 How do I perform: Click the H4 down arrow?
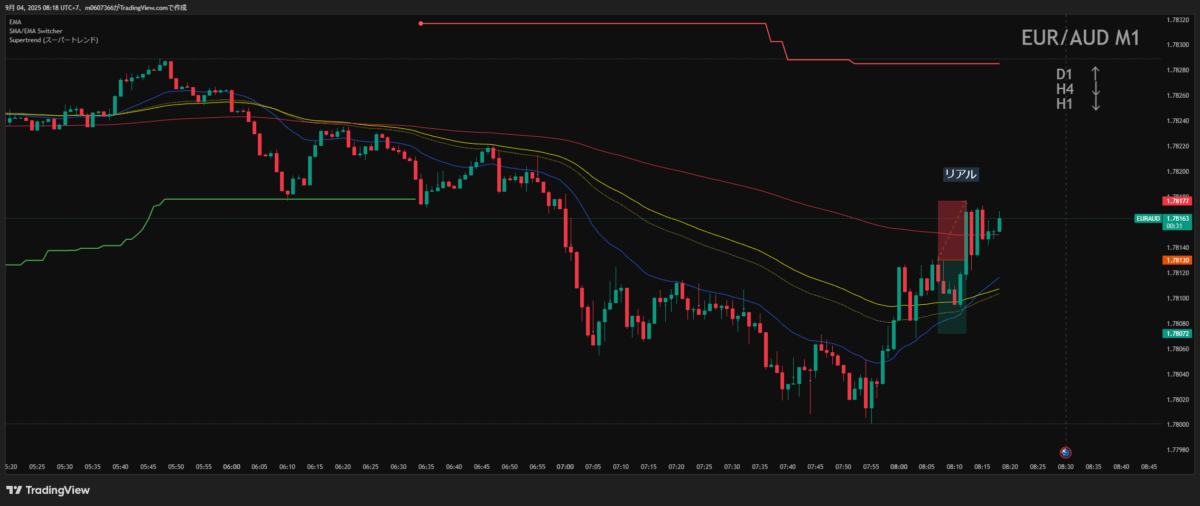pyautogui.click(x=1095, y=89)
